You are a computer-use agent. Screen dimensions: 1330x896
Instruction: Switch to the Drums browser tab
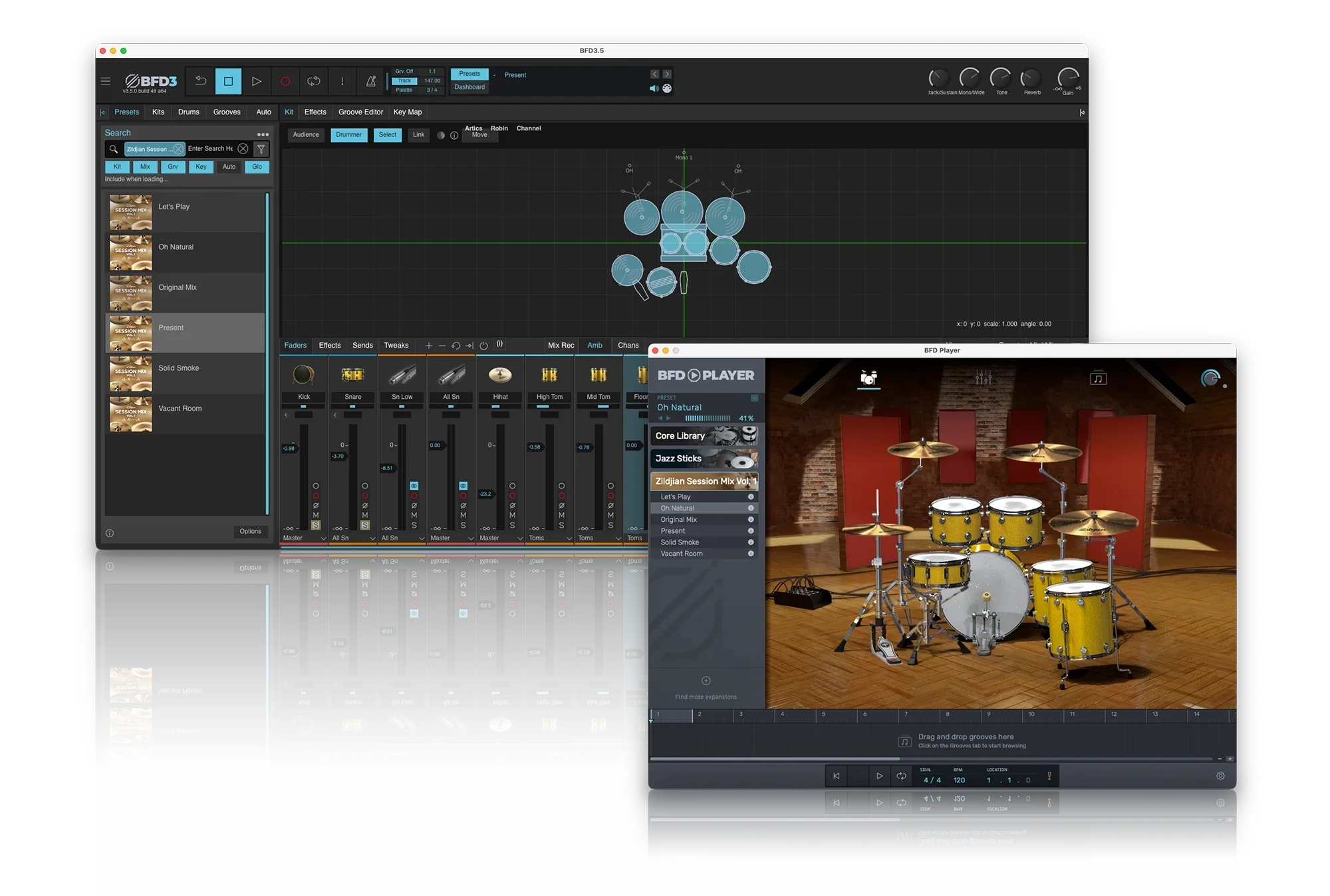point(189,112)
